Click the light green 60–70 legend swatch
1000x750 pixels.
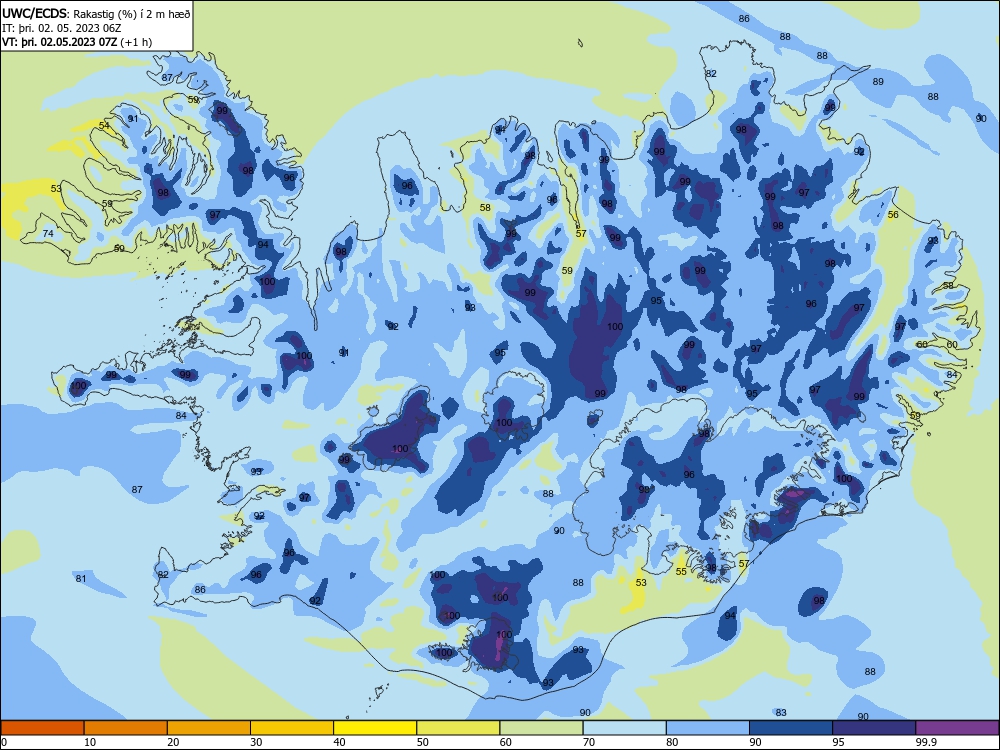(x=541, y=728)
